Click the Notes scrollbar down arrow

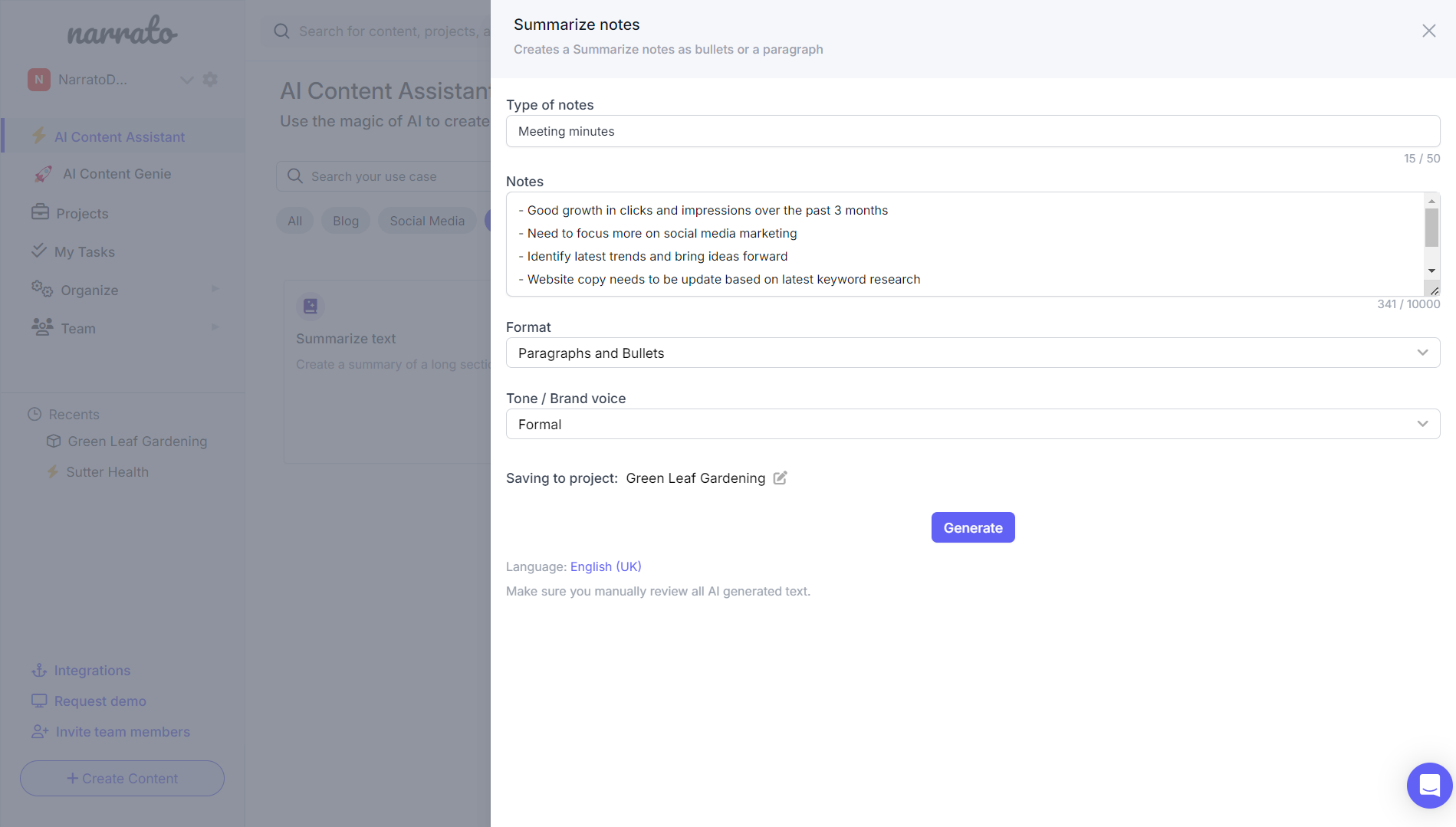(x=1431, y=271)
